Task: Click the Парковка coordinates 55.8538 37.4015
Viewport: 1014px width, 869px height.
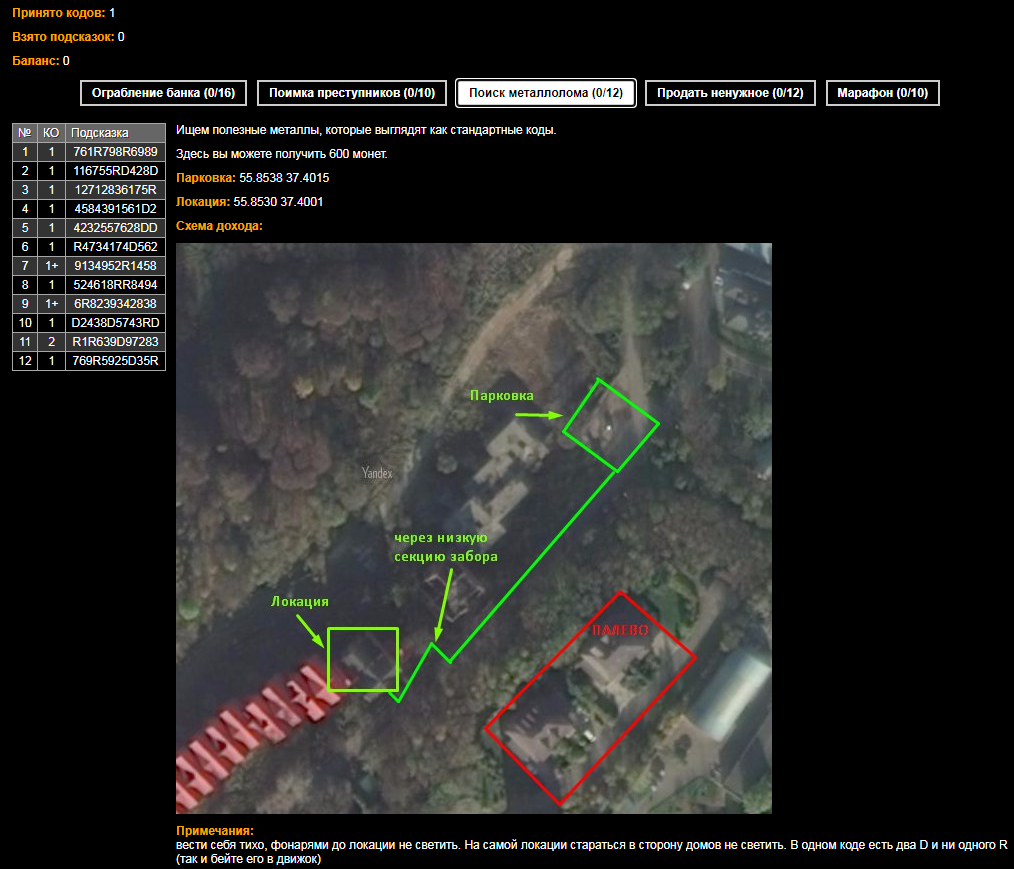Action: click(284, 178)
